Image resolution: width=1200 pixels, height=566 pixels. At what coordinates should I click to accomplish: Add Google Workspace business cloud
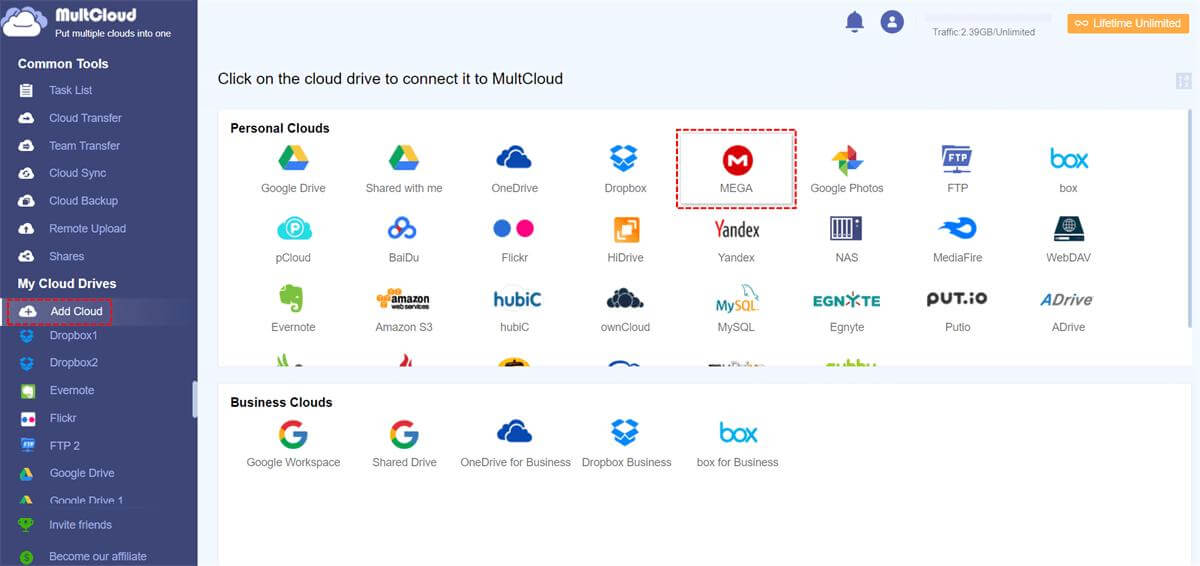pos(293,443)
